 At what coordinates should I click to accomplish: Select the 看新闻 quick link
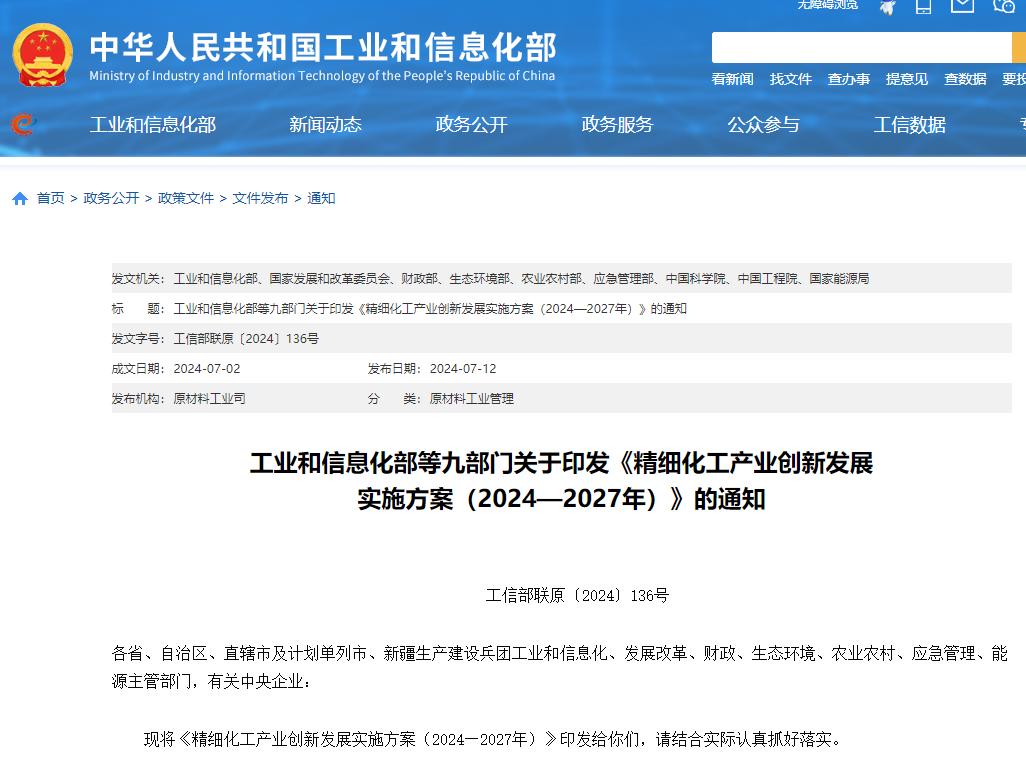coord(732,79)
